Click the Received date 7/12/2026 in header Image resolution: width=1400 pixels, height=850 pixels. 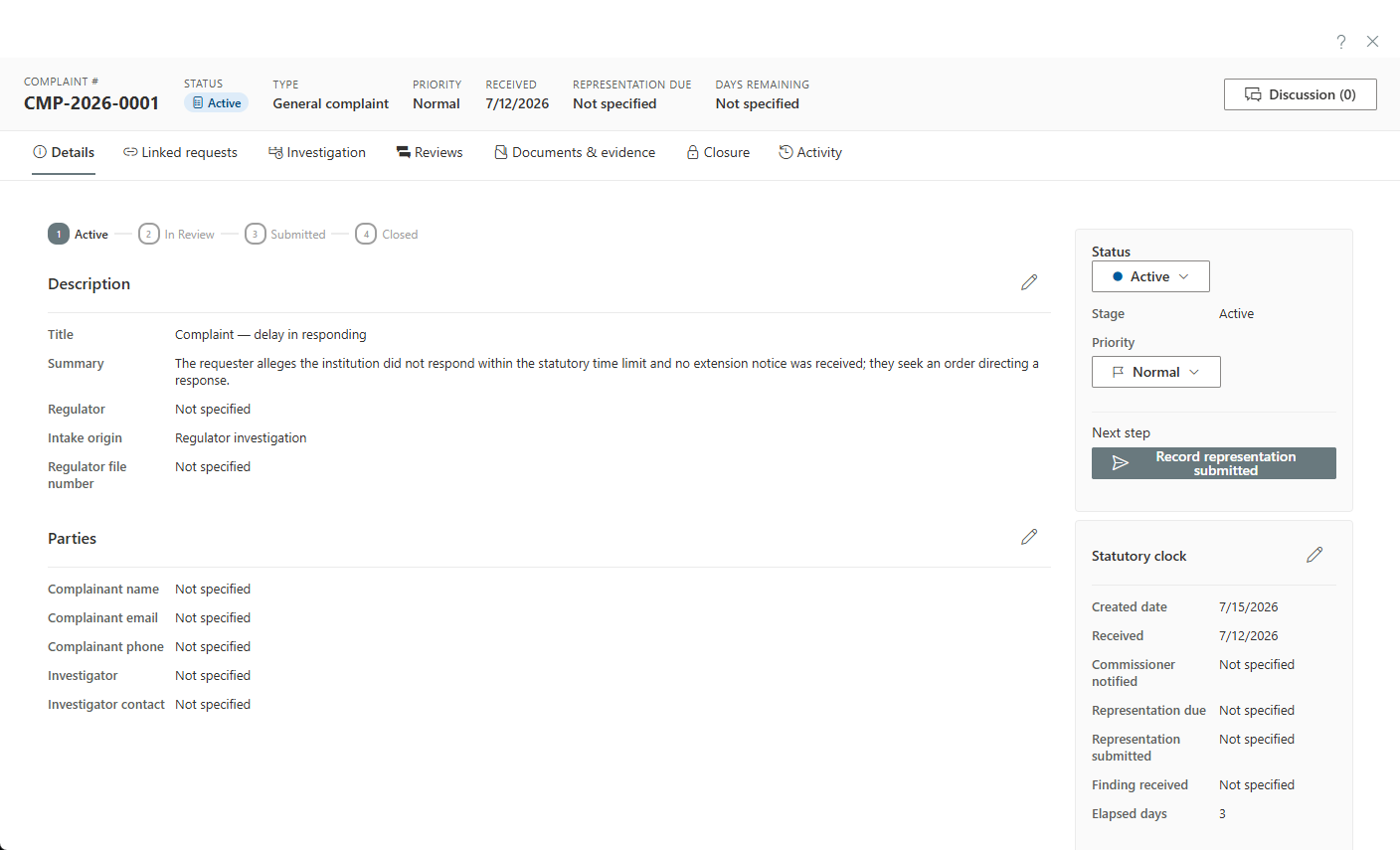517,103
